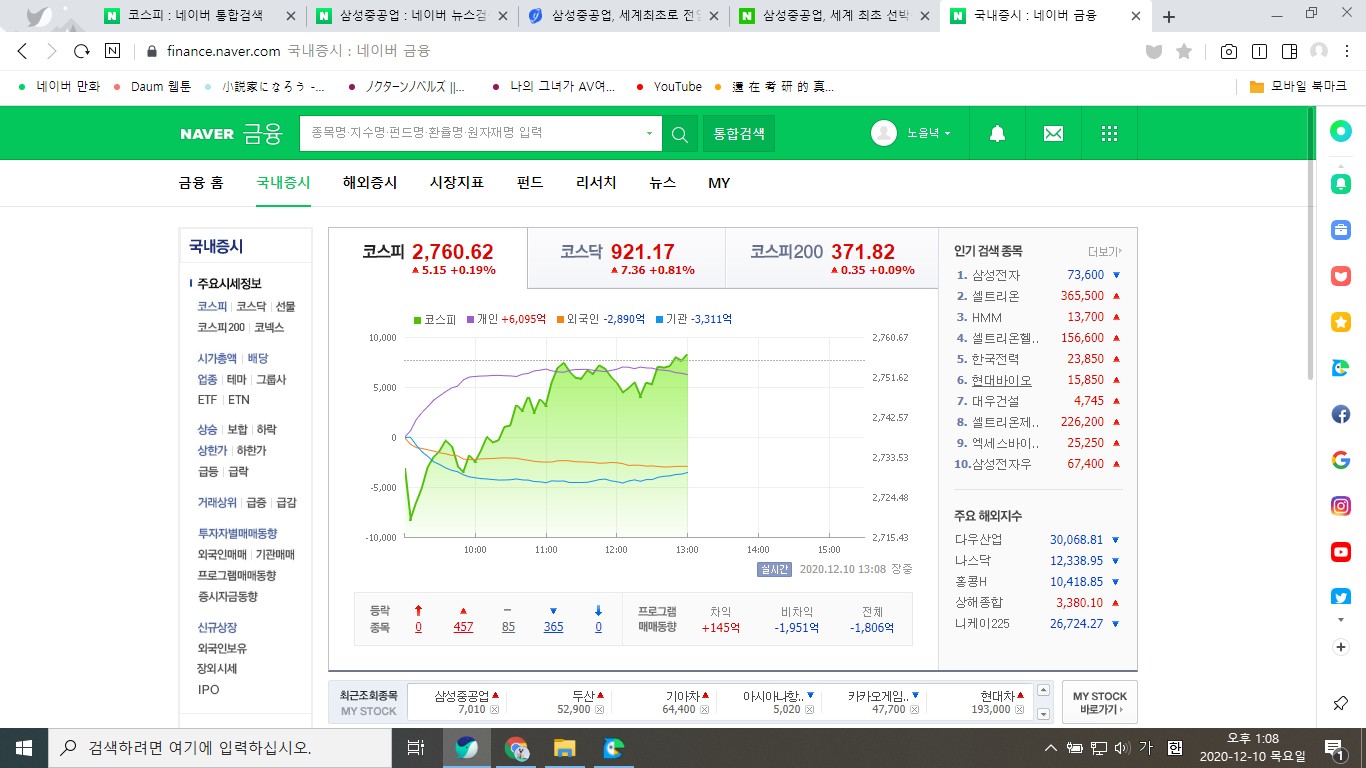Open the 리서치 menu
The image size is (1366, 768).
pyautogui.click(x=596, y=183)
